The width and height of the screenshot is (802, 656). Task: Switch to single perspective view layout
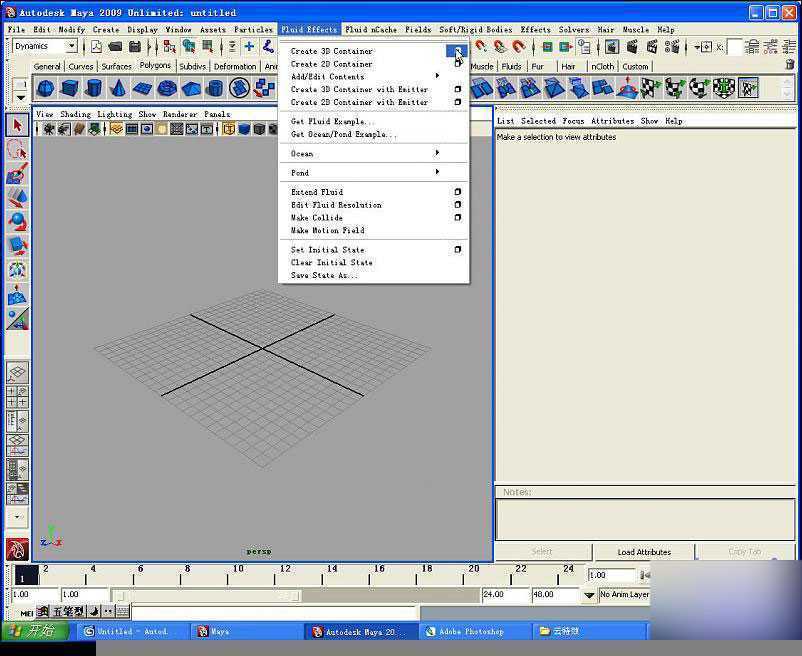click(17, 373)
